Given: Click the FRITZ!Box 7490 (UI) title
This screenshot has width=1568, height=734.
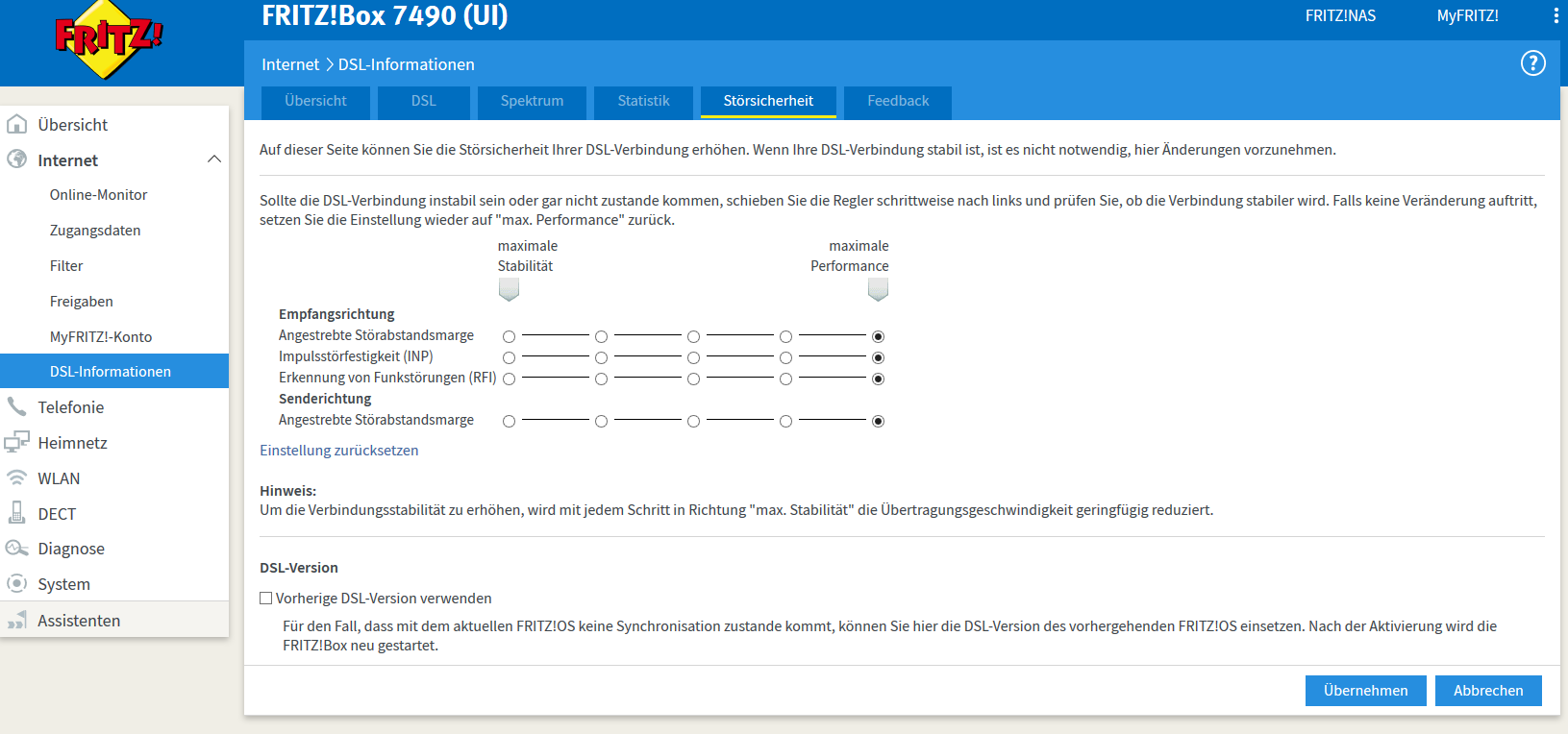Looking at the screenshot, I should click(385, 15).
